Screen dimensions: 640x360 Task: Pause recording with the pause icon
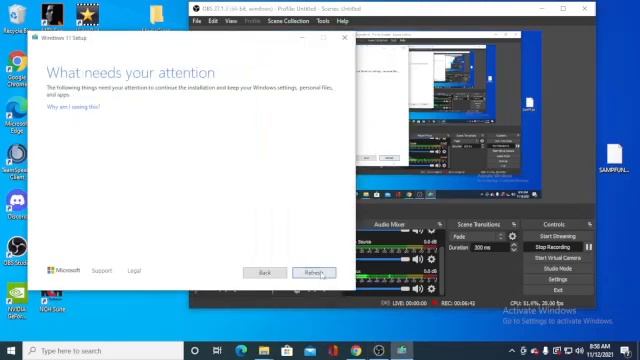[589, 247]
